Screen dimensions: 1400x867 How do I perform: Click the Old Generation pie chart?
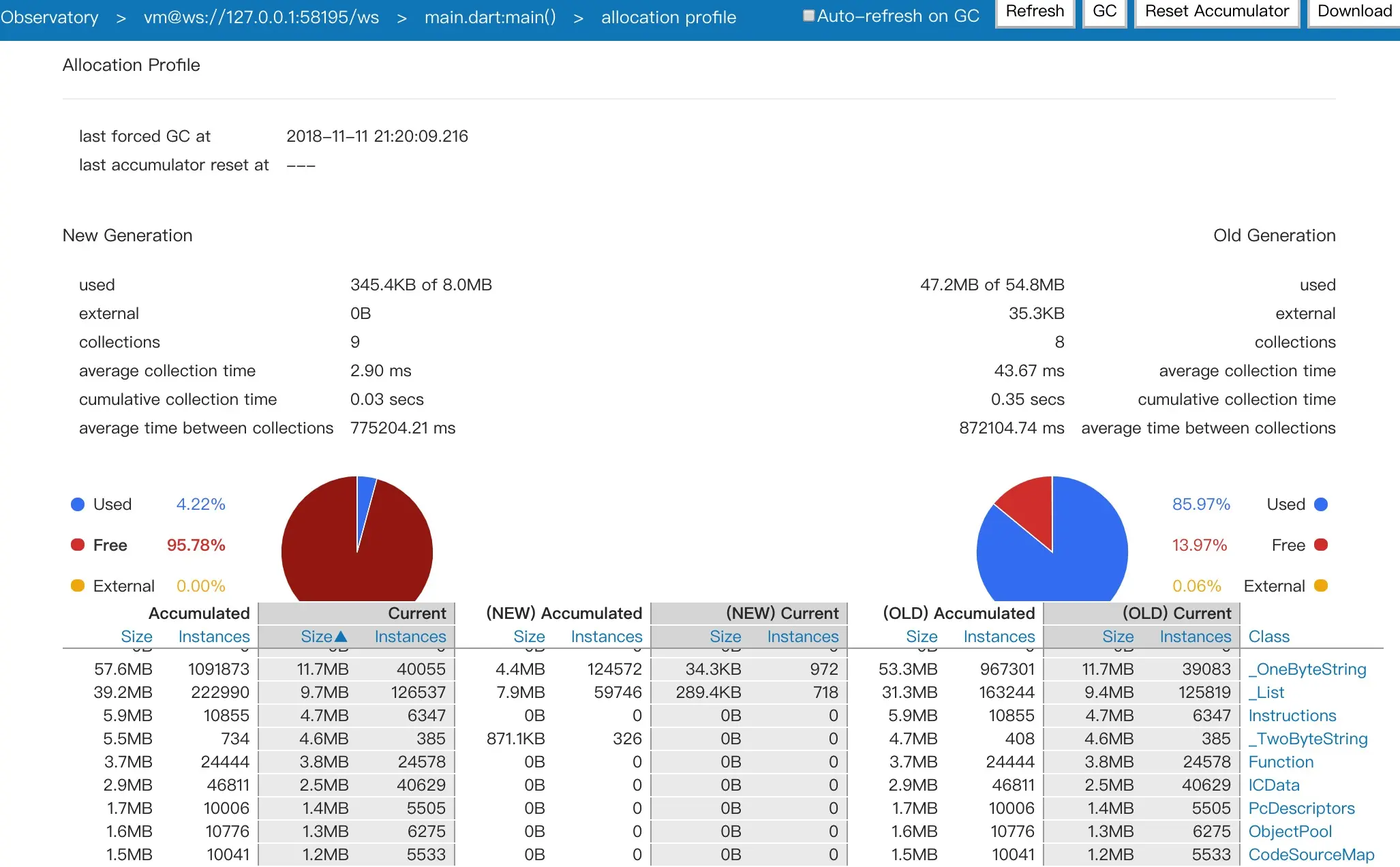[x=1052, y=538]
